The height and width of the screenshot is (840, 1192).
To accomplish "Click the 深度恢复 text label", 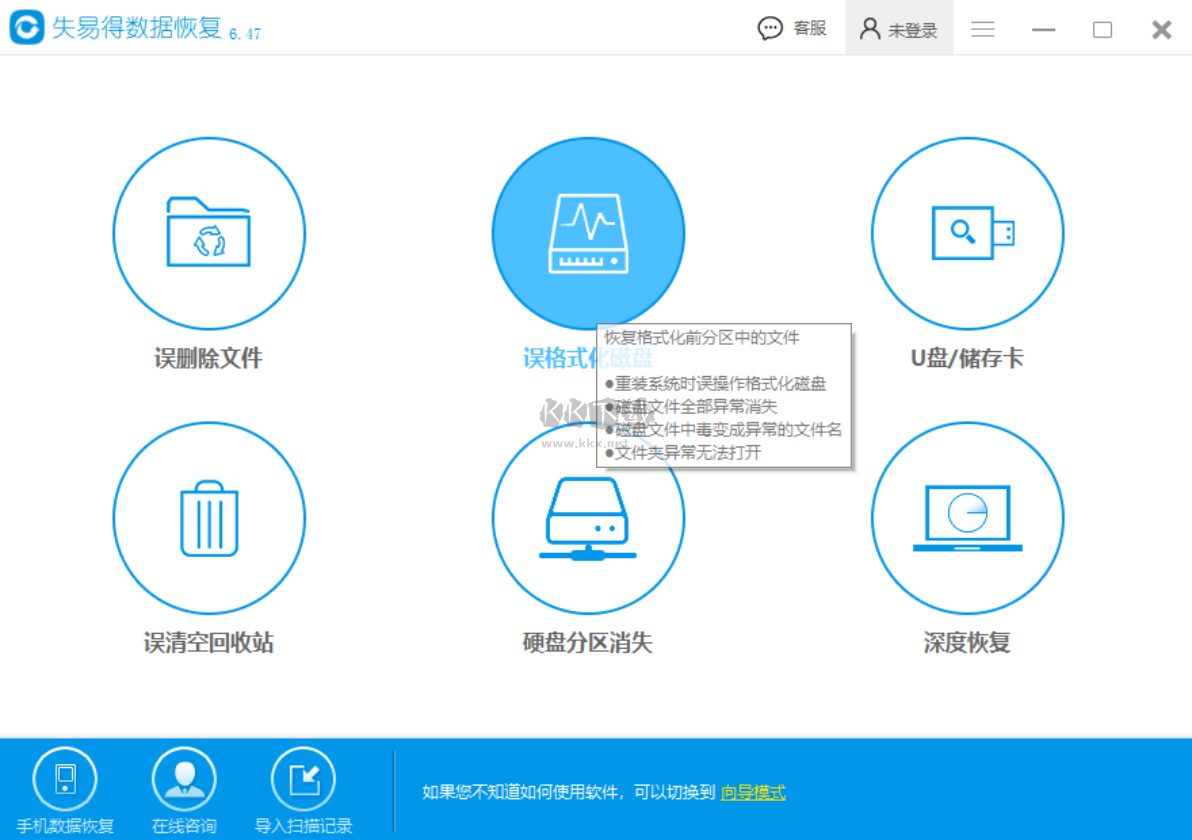I will 966,643.
